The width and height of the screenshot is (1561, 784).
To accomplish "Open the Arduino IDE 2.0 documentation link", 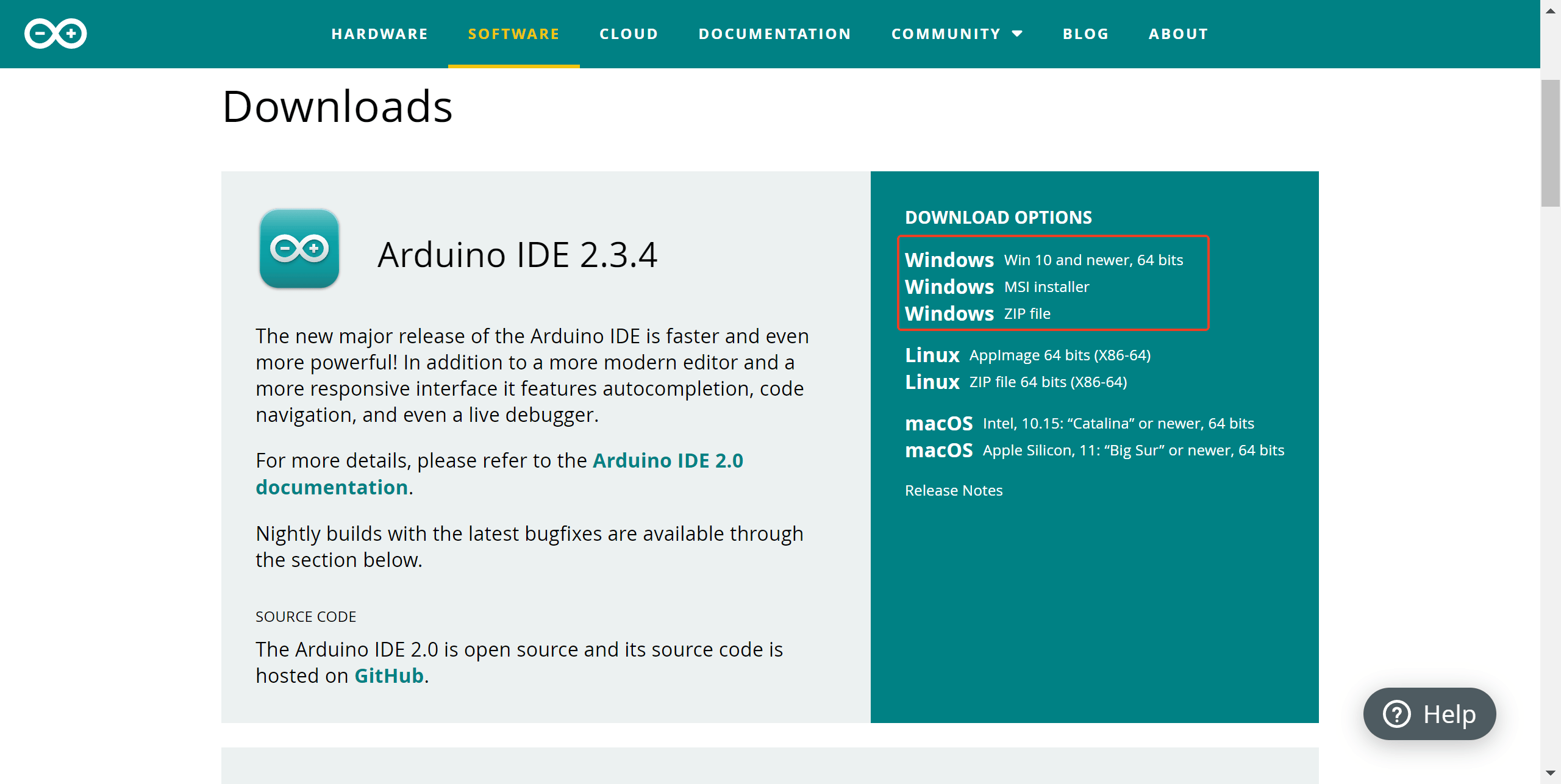I will [x=668, y=460].
